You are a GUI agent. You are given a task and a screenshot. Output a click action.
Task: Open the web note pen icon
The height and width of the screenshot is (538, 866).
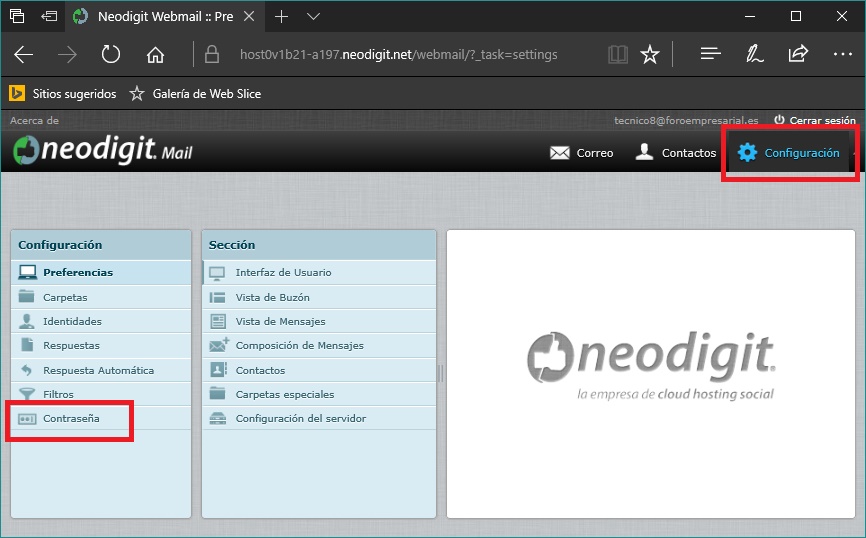[754, 54]
